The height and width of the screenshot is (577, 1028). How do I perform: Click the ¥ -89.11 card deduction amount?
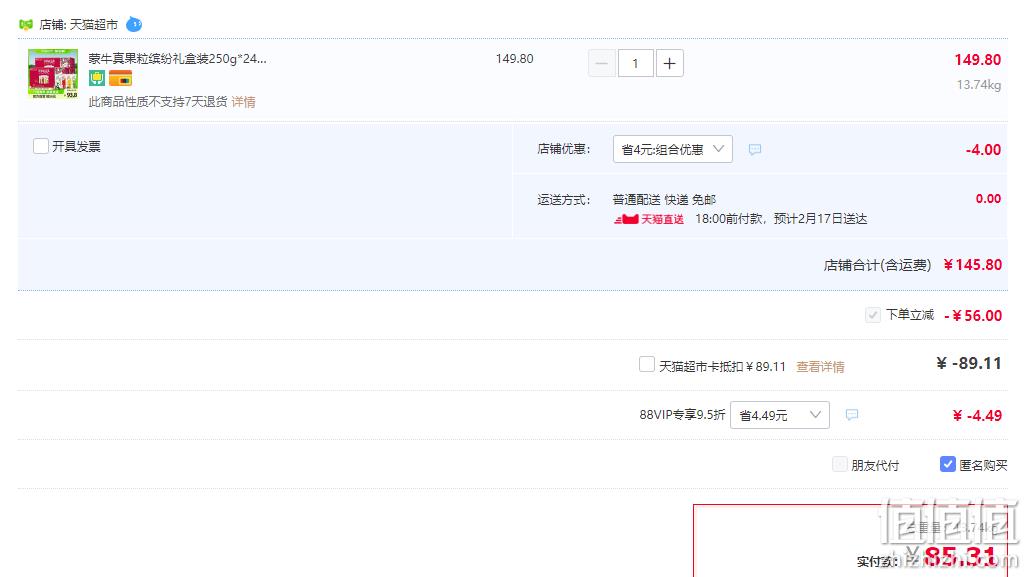(969, 363)
